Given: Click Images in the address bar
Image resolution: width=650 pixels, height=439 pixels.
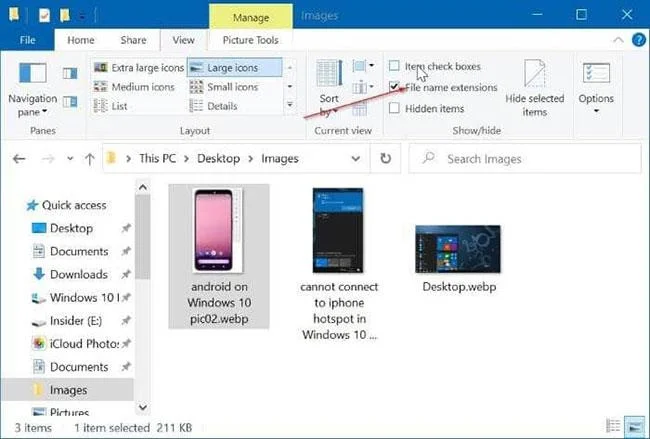Looking at the screenshot, I should tap(280, 159).
